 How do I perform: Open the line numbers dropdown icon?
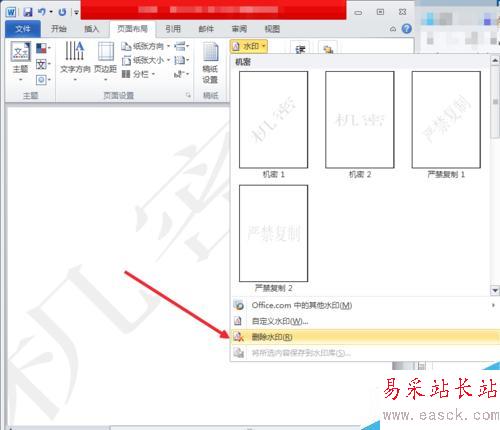pyautogui.click(x=182, y=60)
